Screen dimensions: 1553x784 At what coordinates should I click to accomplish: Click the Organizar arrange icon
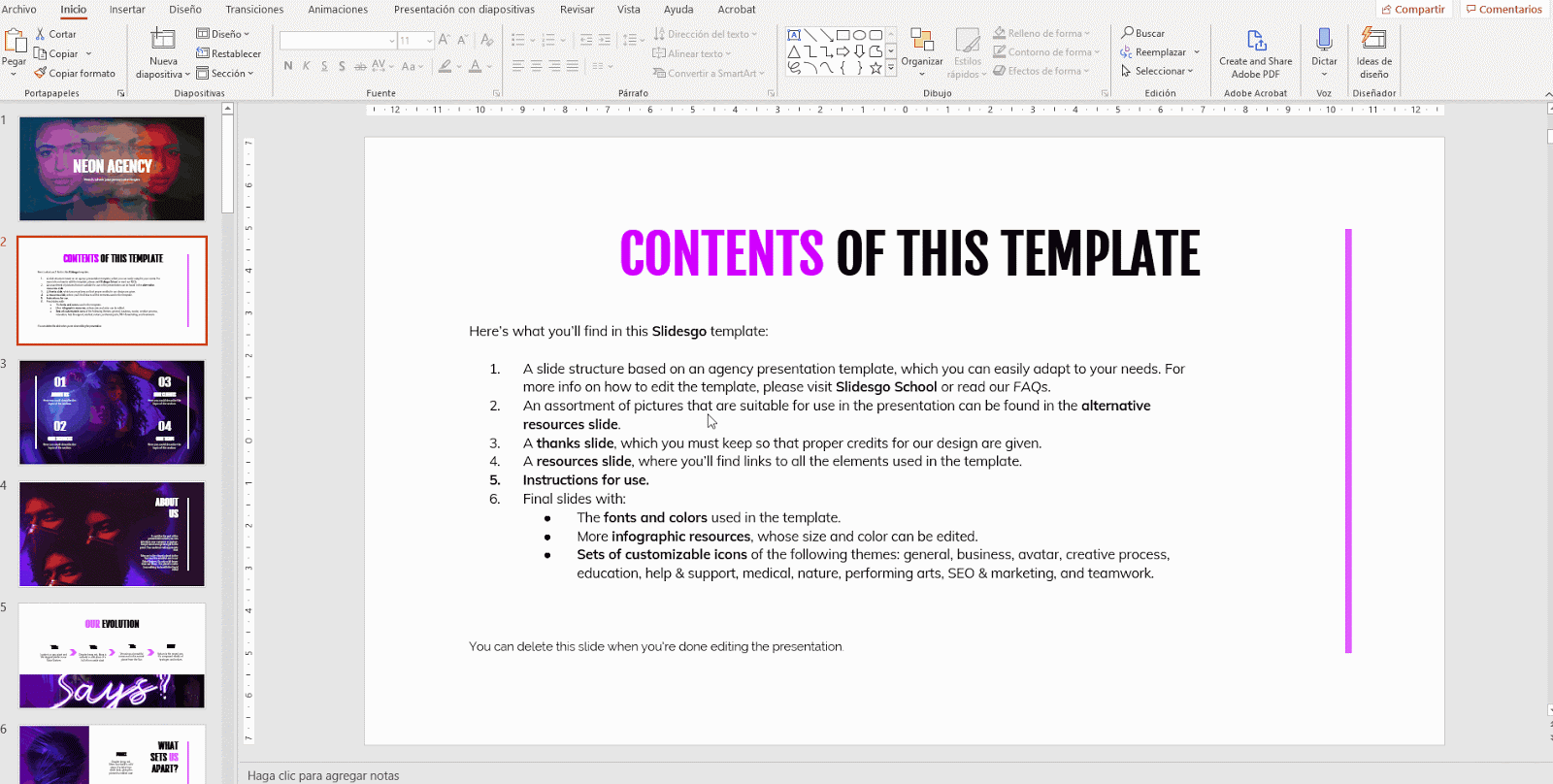[922, 41]
